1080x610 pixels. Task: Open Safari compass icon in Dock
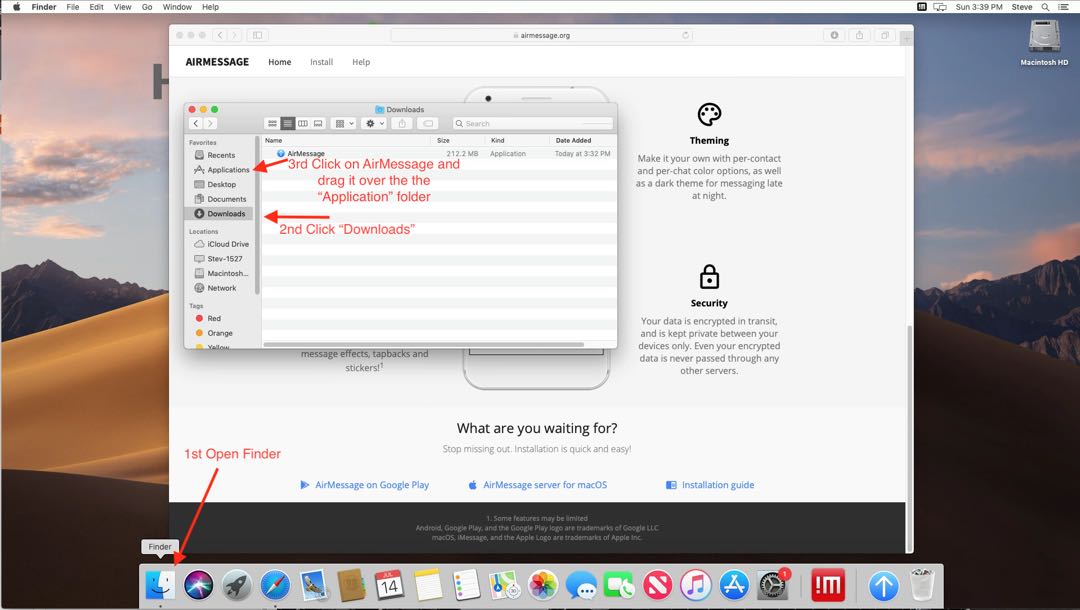point(276,585)
